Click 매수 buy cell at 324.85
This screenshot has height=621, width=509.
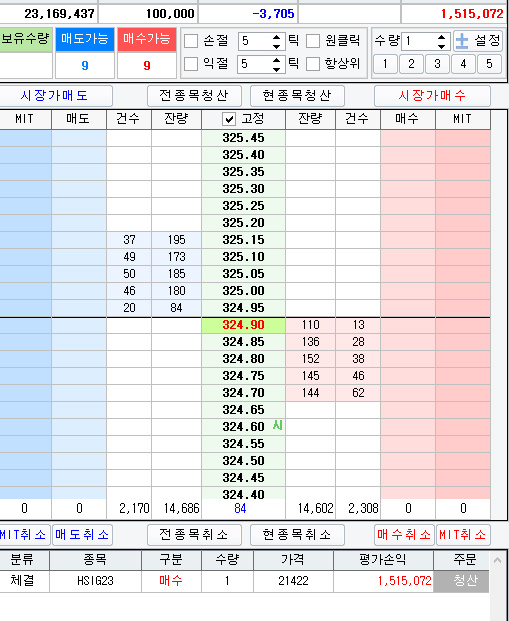tap(408, 342)
